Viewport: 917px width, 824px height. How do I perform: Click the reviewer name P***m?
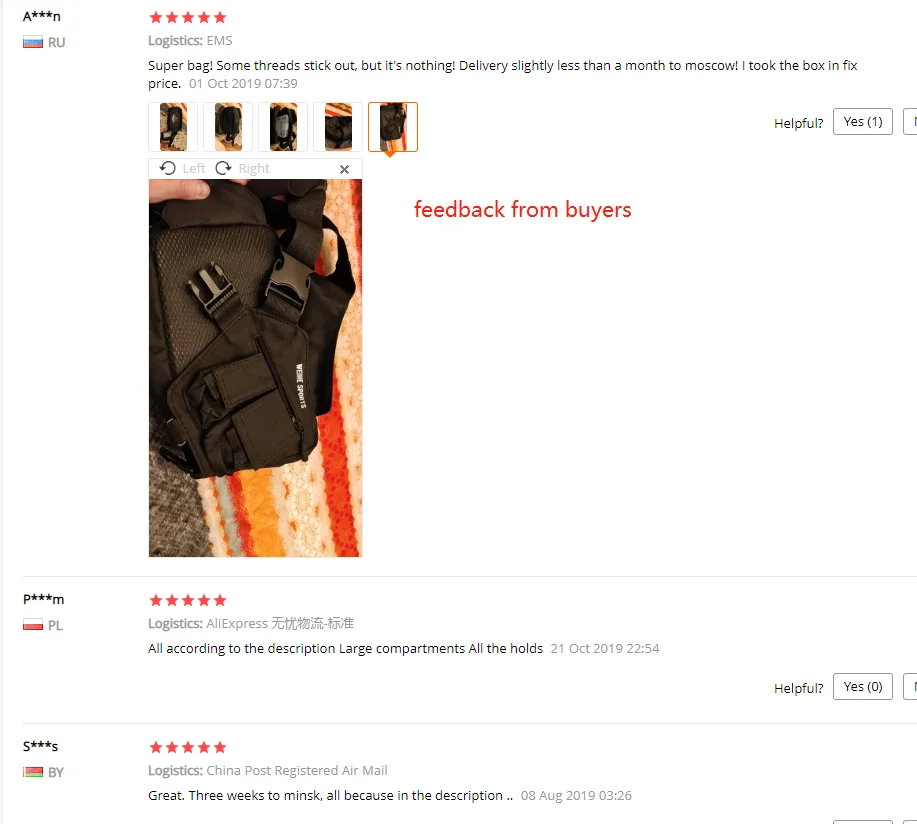(43, 599)
